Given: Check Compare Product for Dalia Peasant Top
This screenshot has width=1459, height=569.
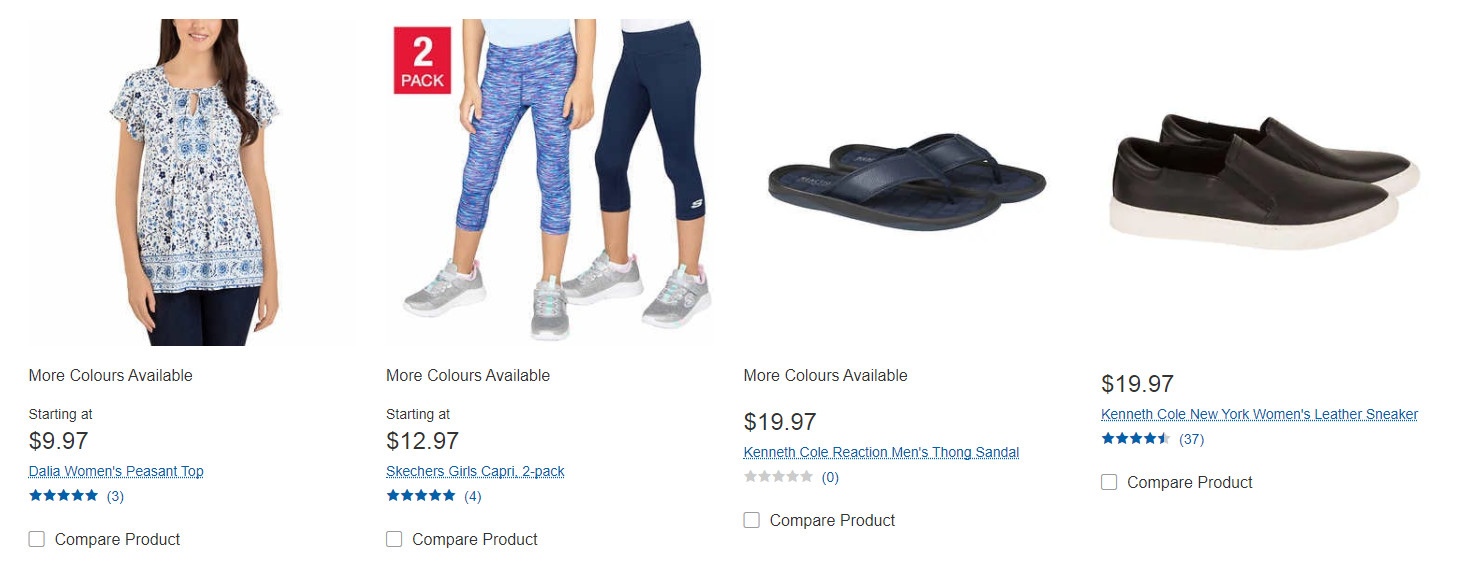Looking at the screenshot, I should click(x=37, y=539).
